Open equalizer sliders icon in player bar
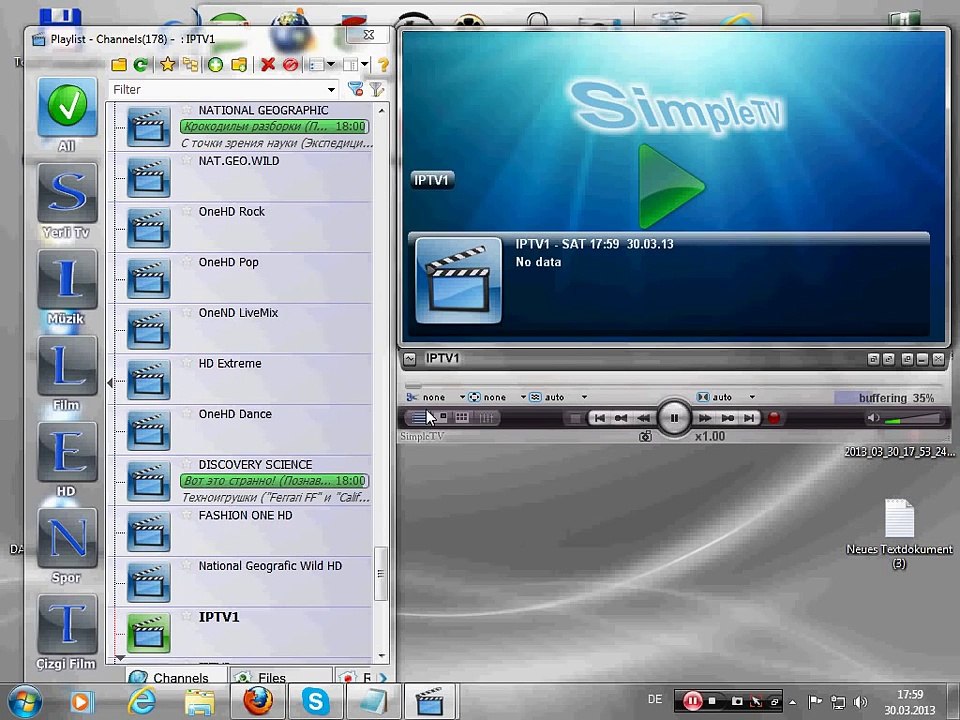The image size is (960, 720). pos(487,418)
